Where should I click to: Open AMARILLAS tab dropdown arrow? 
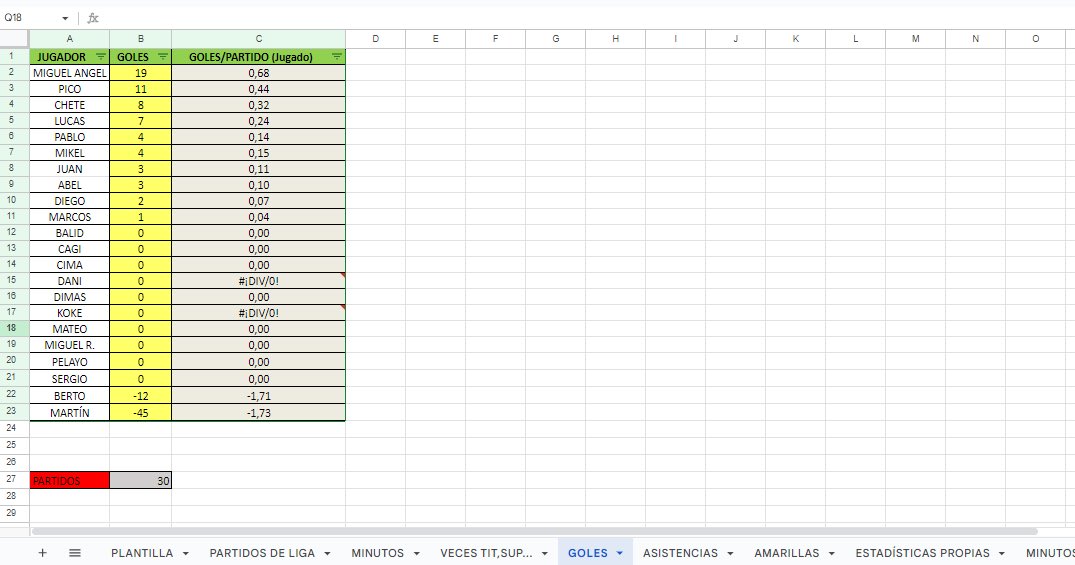coord(832,553)
